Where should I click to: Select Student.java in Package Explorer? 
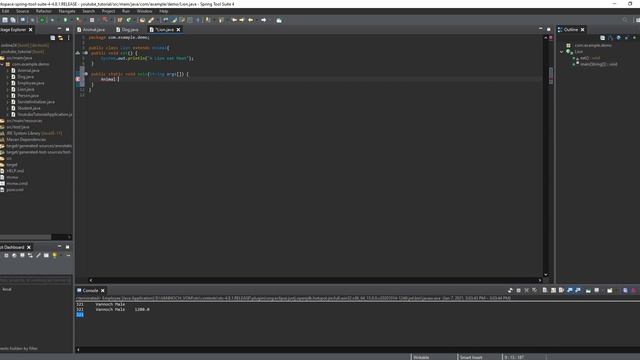pos(29,108)
